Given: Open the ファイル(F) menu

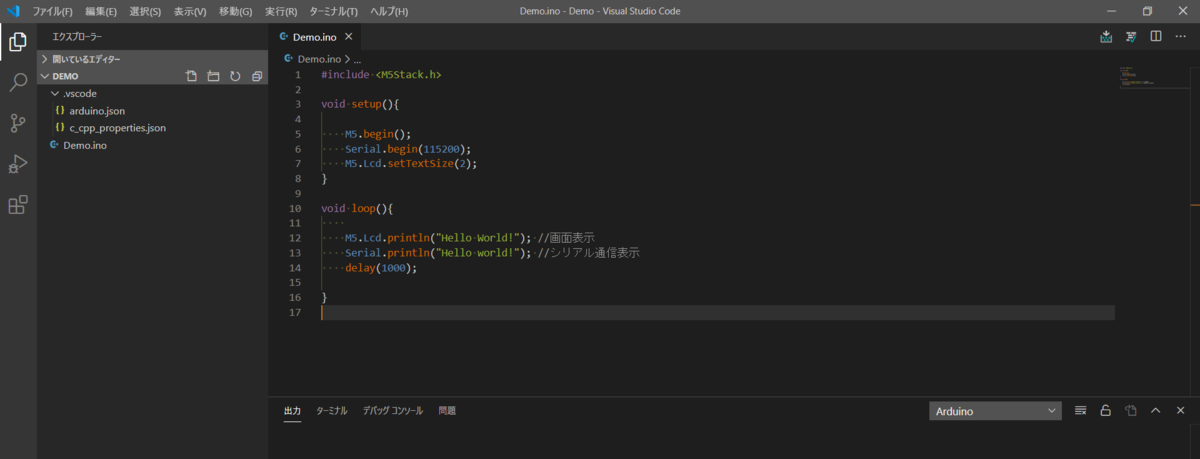Looking at the screenshot, I should click(x=52, y=11).
